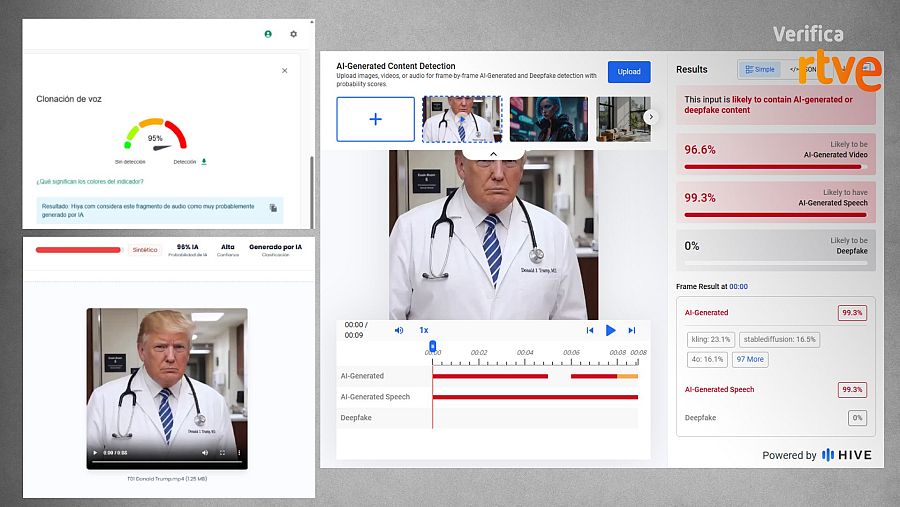
Task: Play the Donald Trump.mp4 video preview
Action: (x=95, y=452)
